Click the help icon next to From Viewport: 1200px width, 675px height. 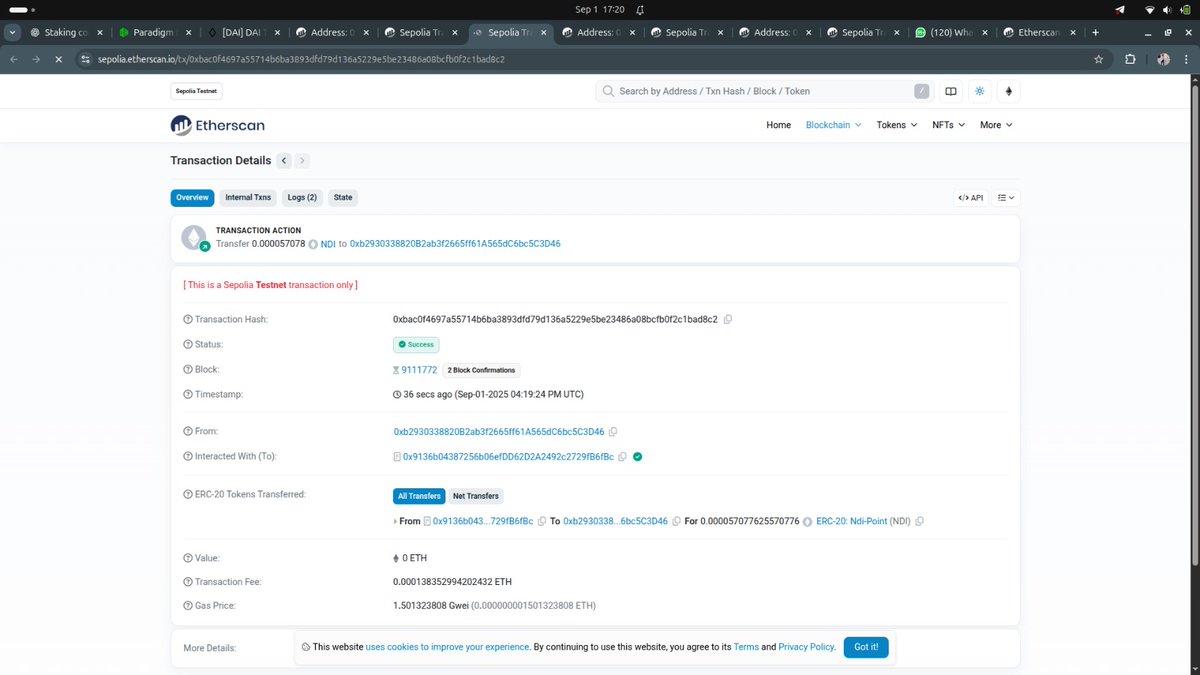[x=187, y=432]
